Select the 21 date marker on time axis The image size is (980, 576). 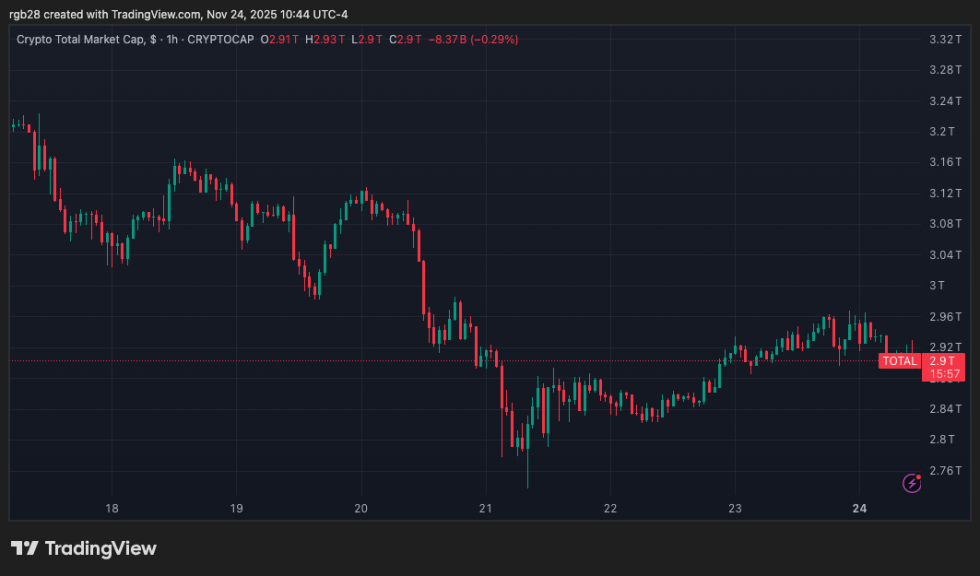(x=486, y=509)
